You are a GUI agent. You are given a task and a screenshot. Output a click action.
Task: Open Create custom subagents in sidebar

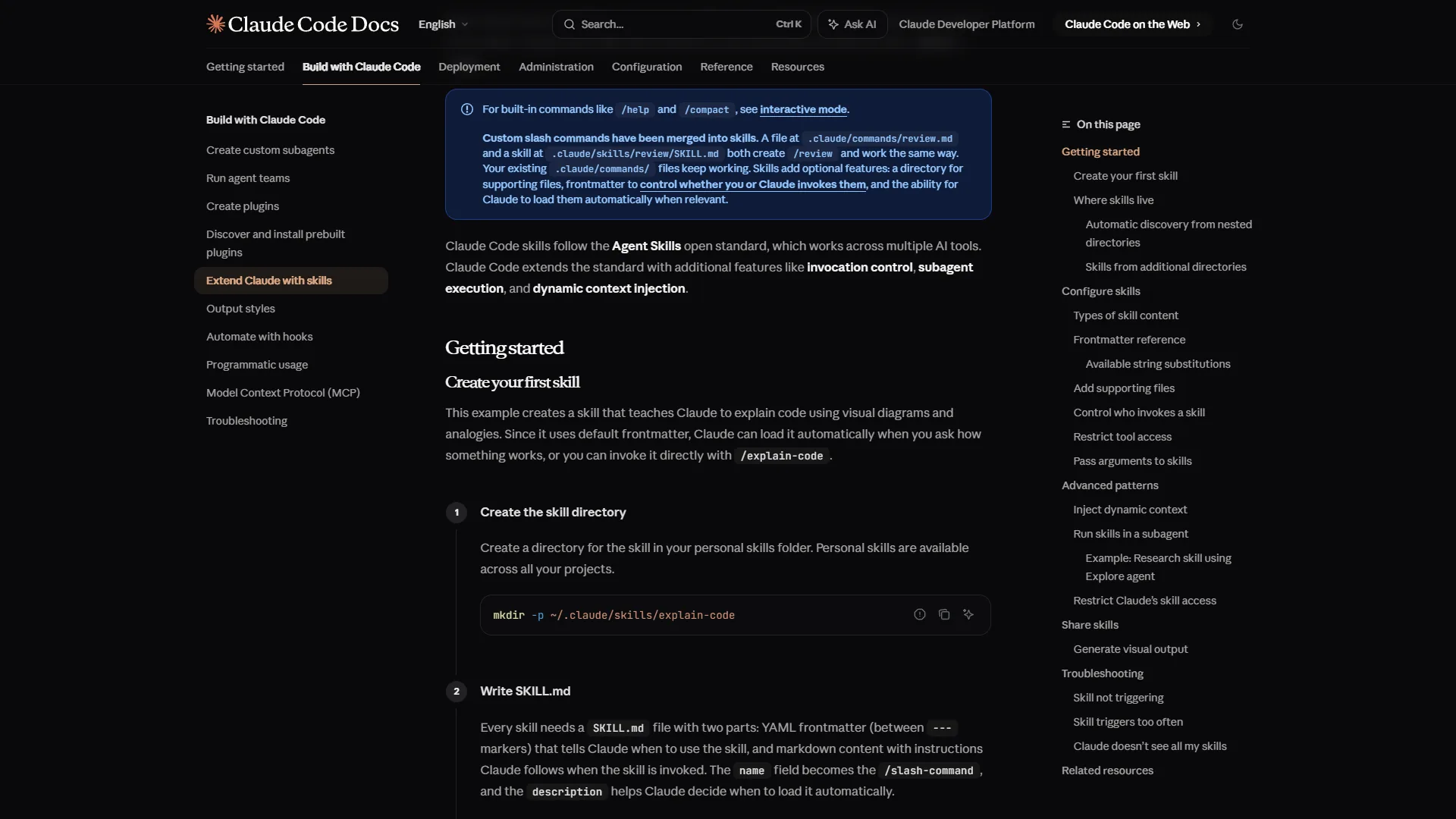291,150
